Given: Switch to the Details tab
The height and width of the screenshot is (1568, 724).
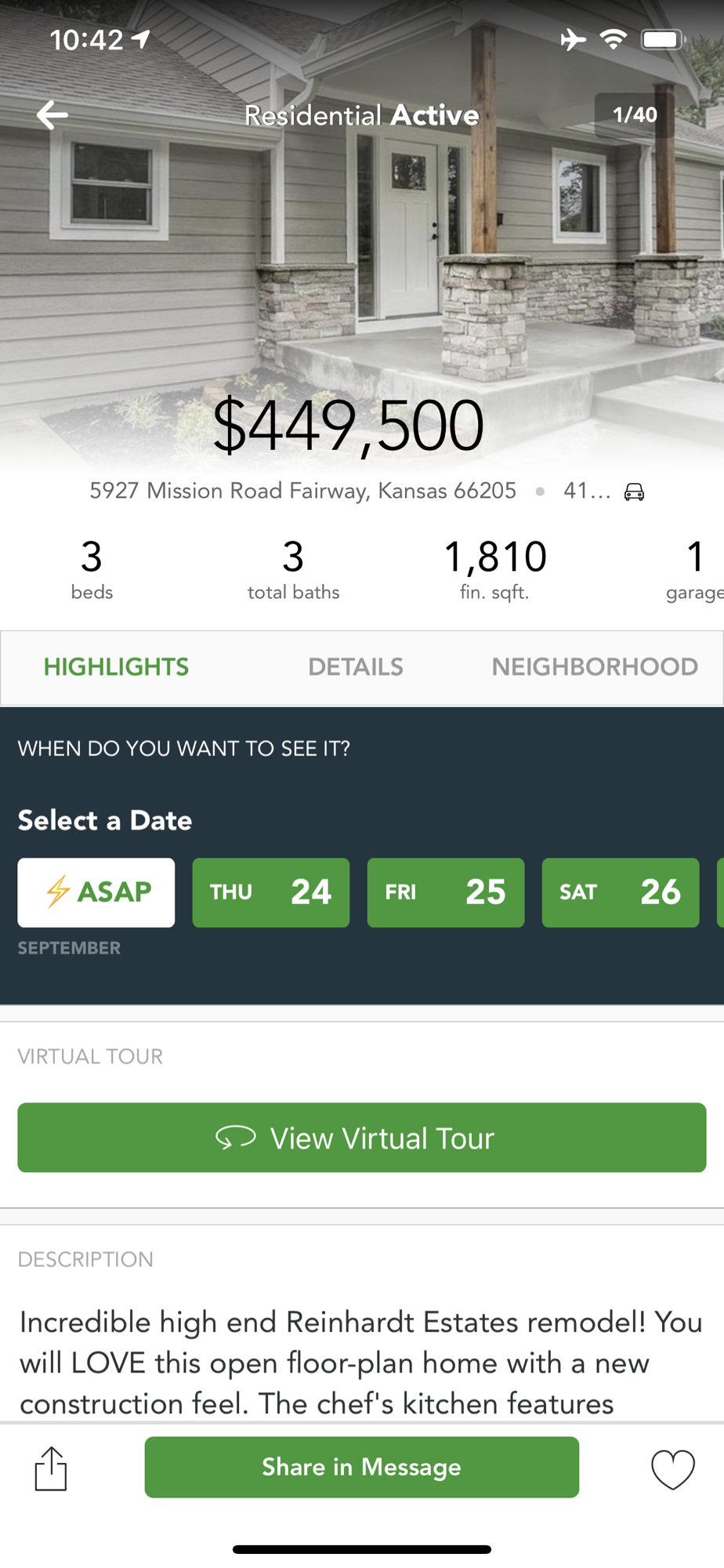Looking at the screenshot, I should pyautogui.click(x=356, y=667).
